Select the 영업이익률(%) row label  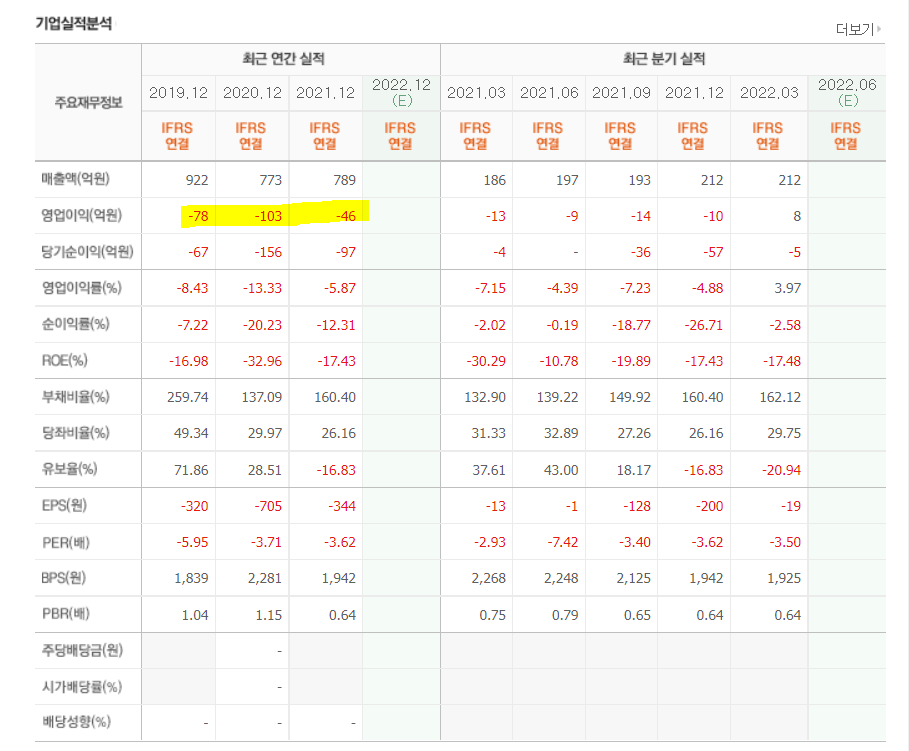[x=81, y=288]
